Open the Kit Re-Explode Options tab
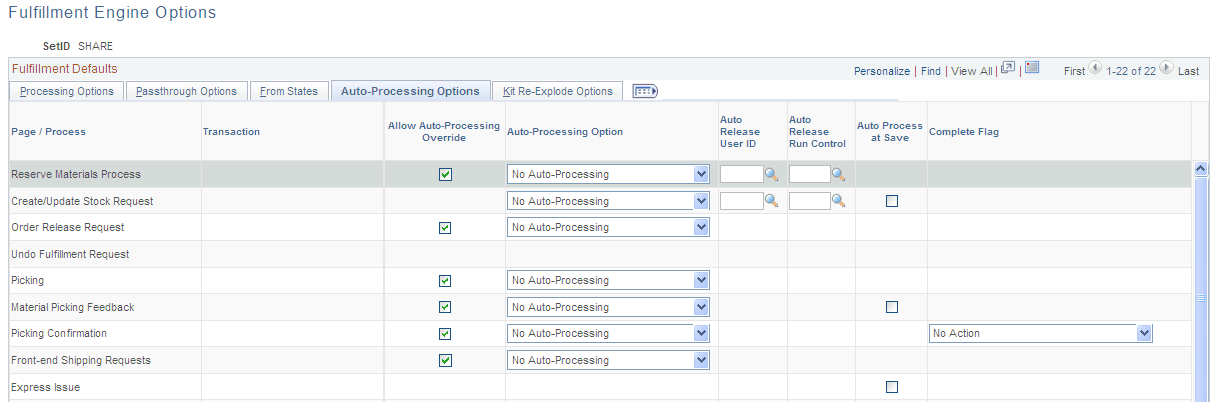Image resolution: width=1217 pixels, height=402 pixels. [x=558, y=91]
